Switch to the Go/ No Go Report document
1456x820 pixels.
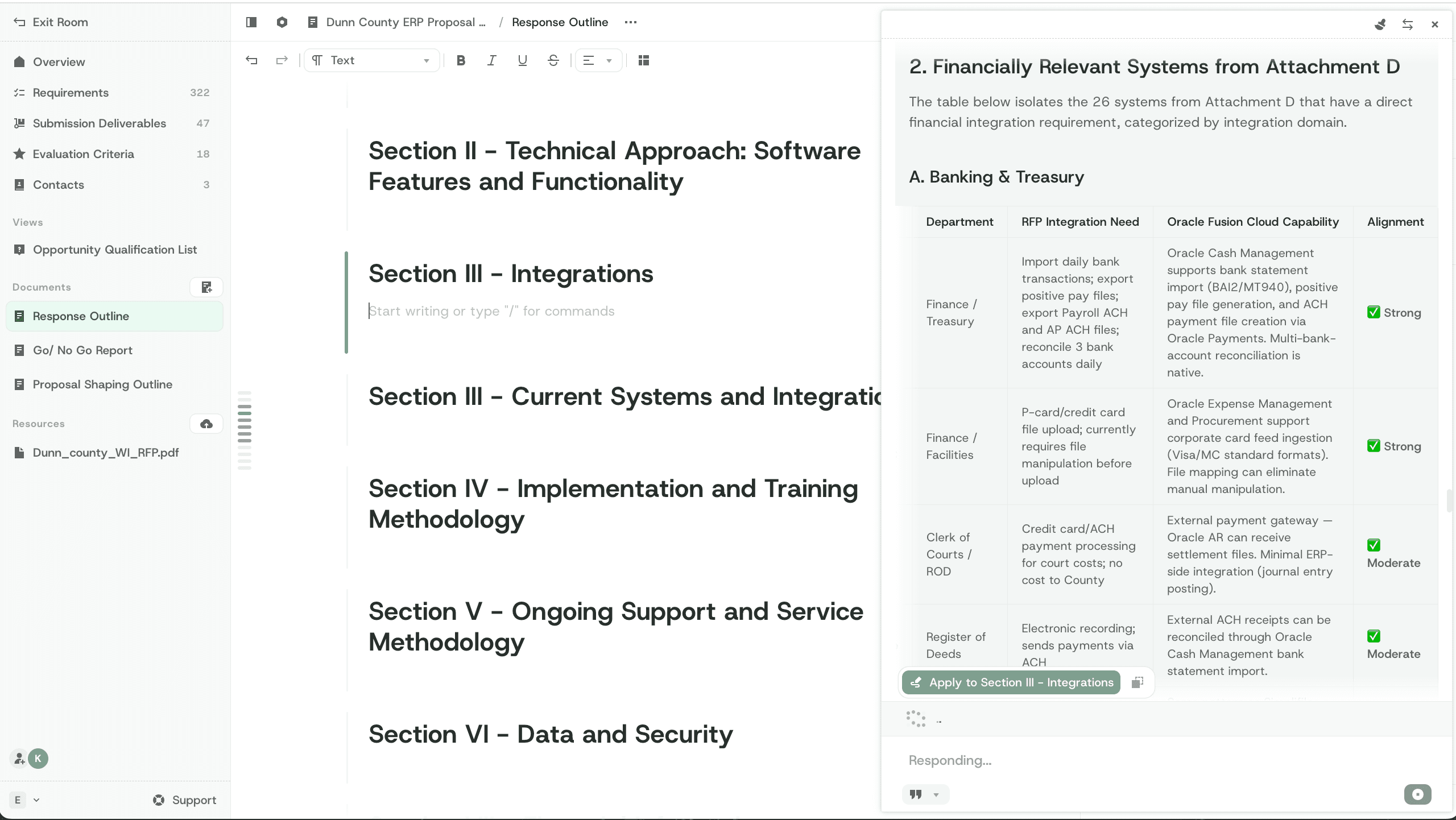(x=82, y=350)
